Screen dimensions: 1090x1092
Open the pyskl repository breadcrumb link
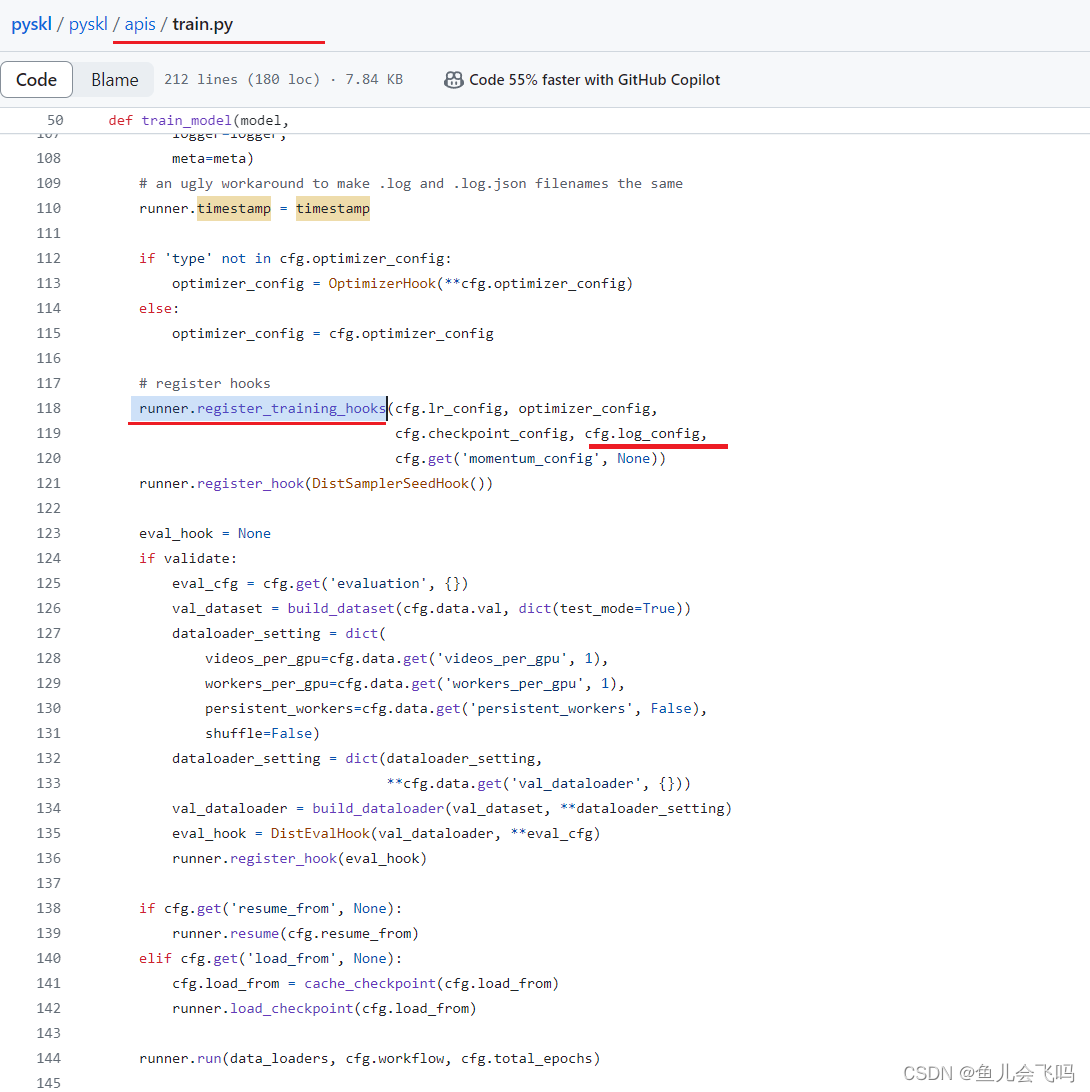coord(31,24)
